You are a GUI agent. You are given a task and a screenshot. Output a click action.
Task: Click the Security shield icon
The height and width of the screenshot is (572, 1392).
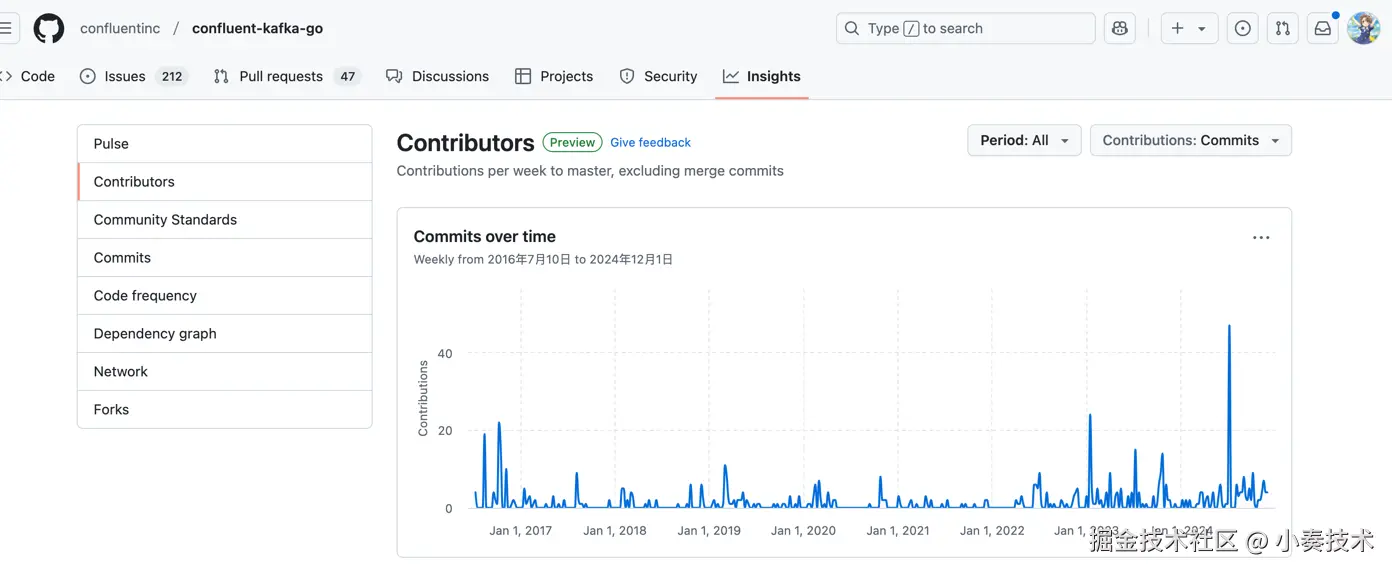click(x=627, y=76)
